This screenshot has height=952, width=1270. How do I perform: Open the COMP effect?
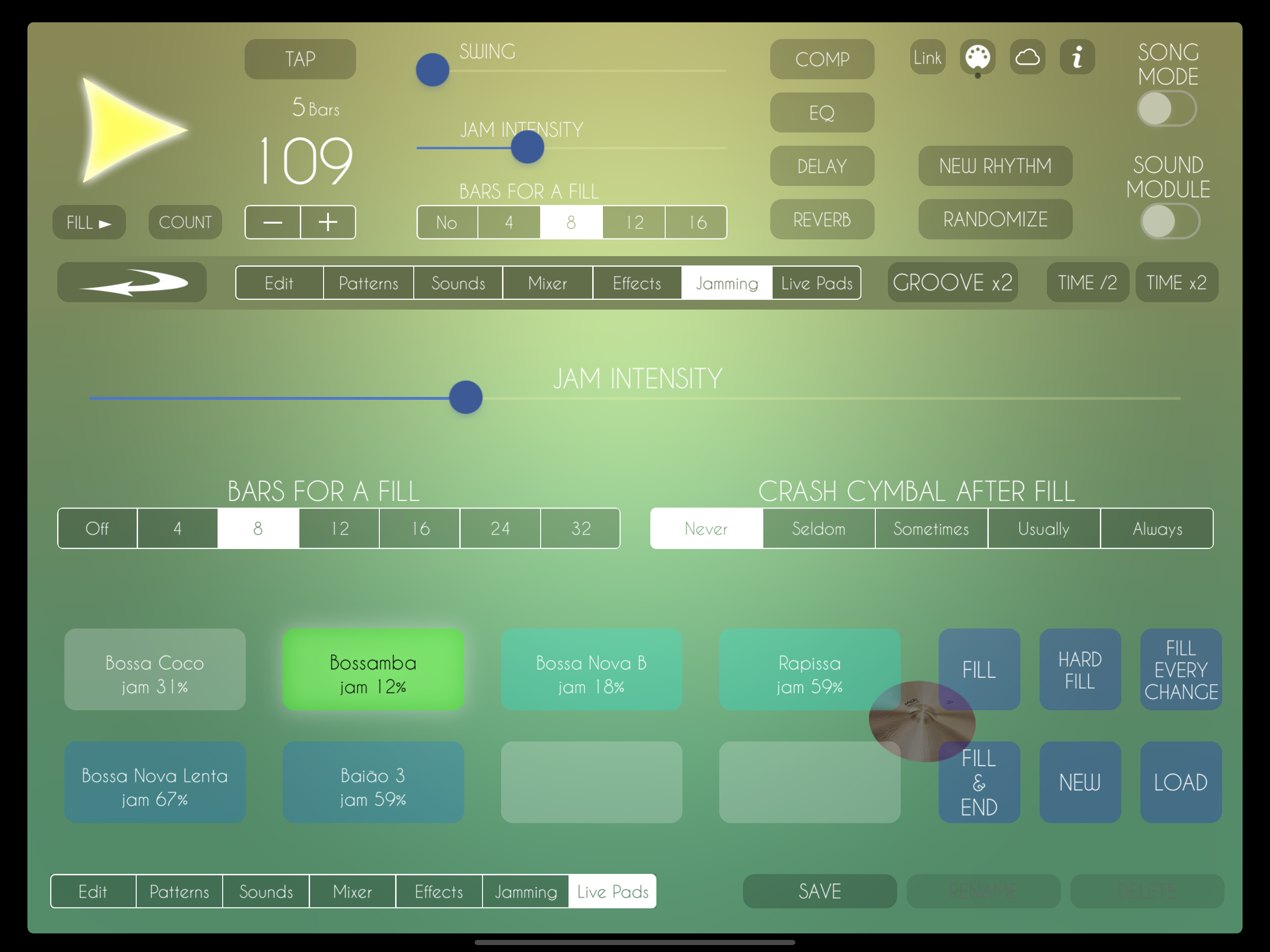point(822,59)
